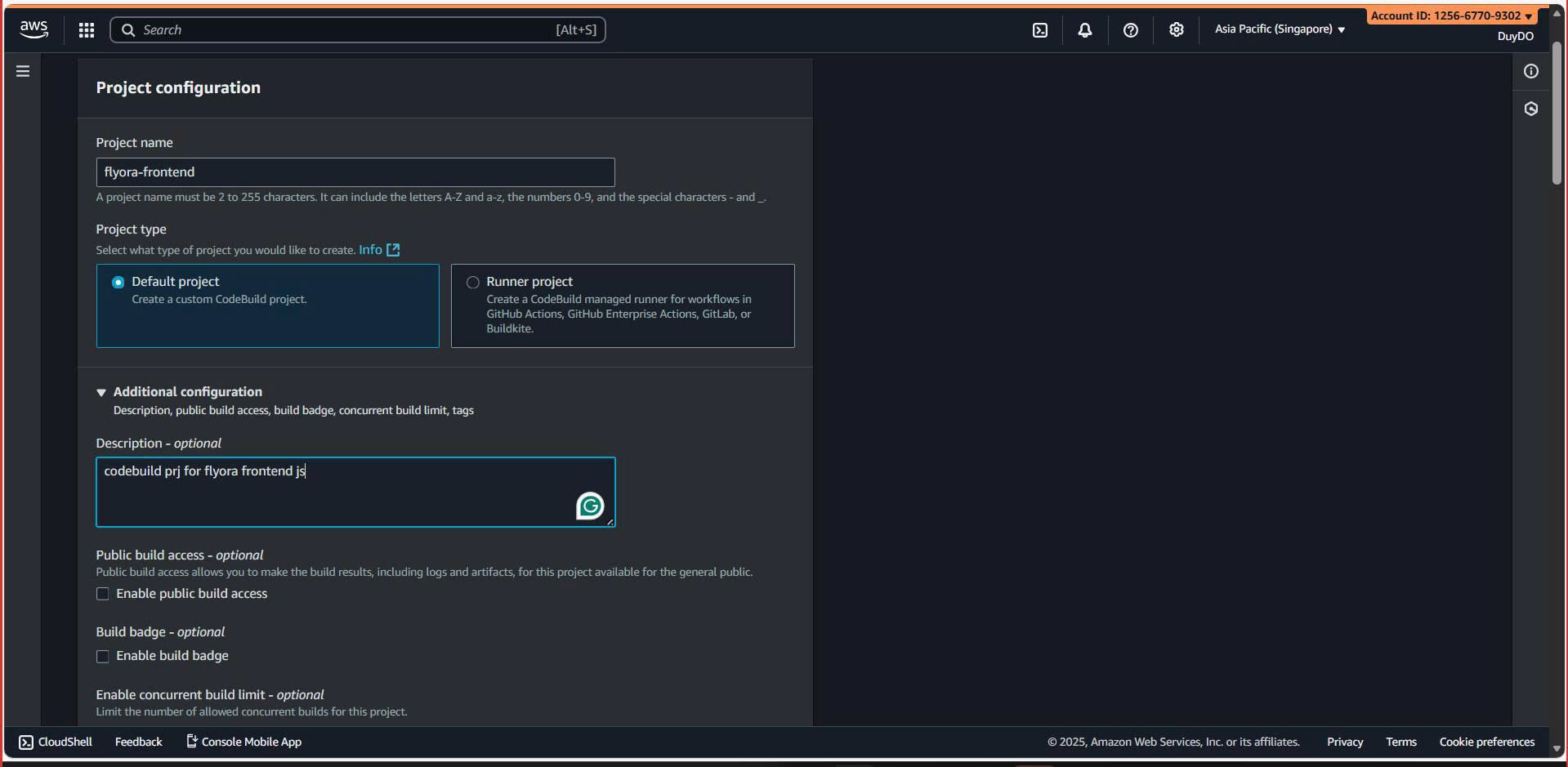Select the Runner project option
The height and width of the screenshot is (767, 1568).
pos(472,282)
